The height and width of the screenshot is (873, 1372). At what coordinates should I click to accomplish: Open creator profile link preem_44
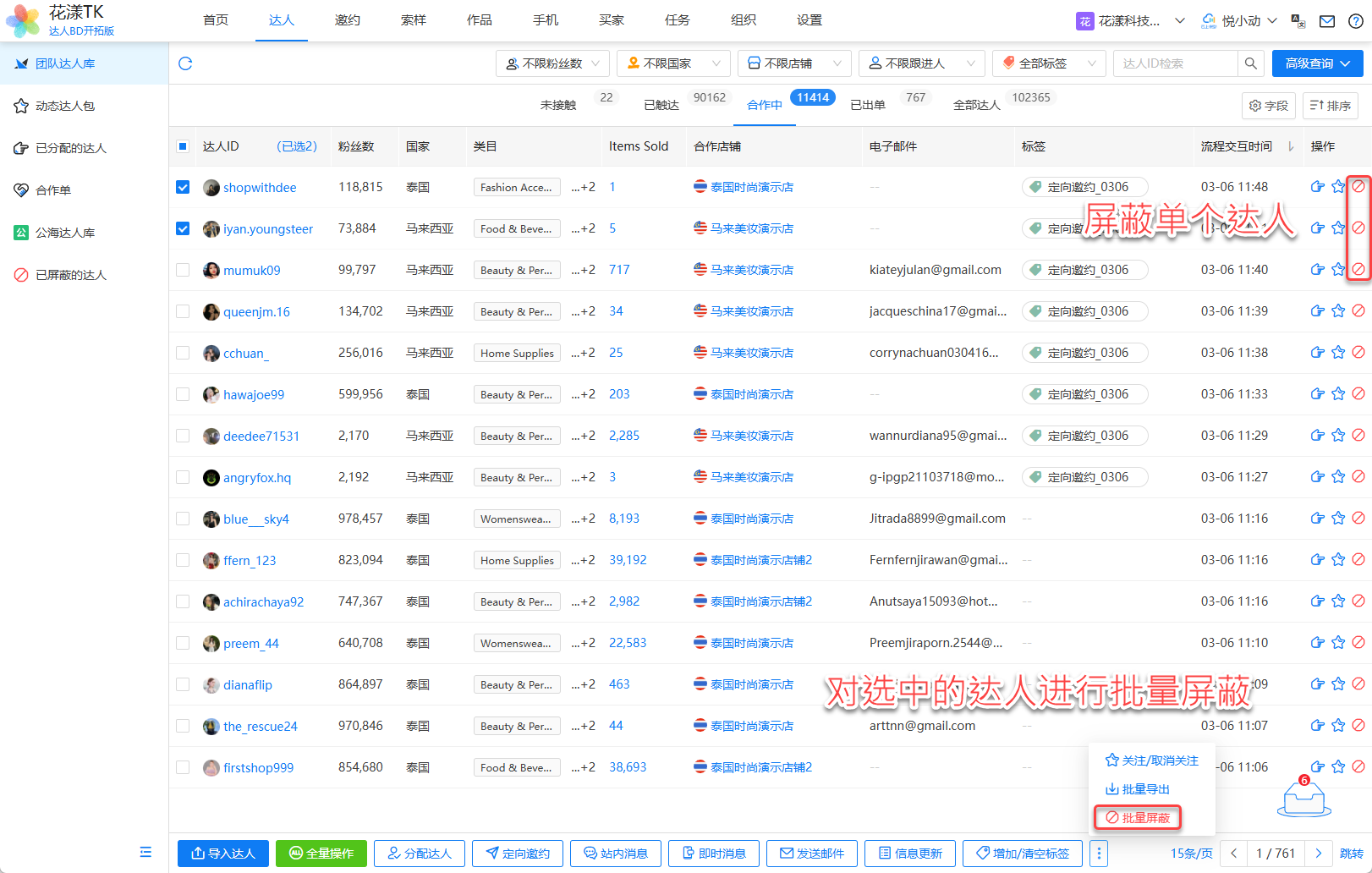click(x=250, y=644)
